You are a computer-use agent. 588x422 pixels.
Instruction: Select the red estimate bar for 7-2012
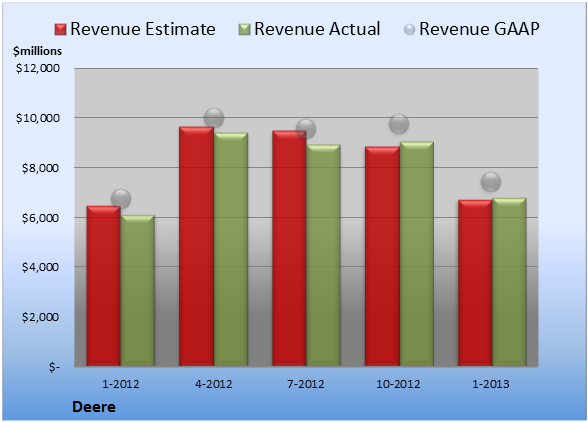pos(289,248)
